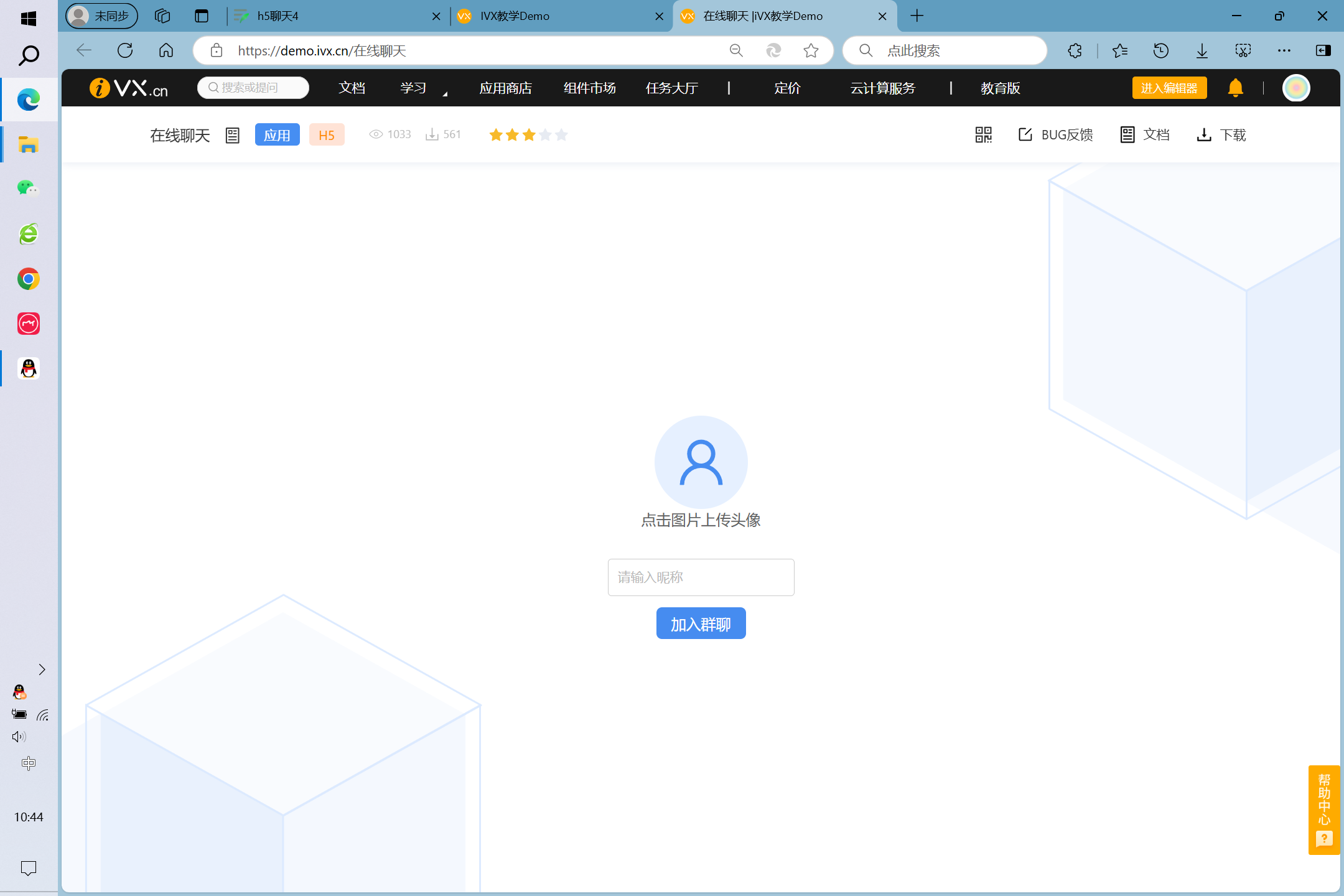Click the 点击图片上传头像 text
The height and width of the screenshot is (896, 1344).
[x=701, y=520]
